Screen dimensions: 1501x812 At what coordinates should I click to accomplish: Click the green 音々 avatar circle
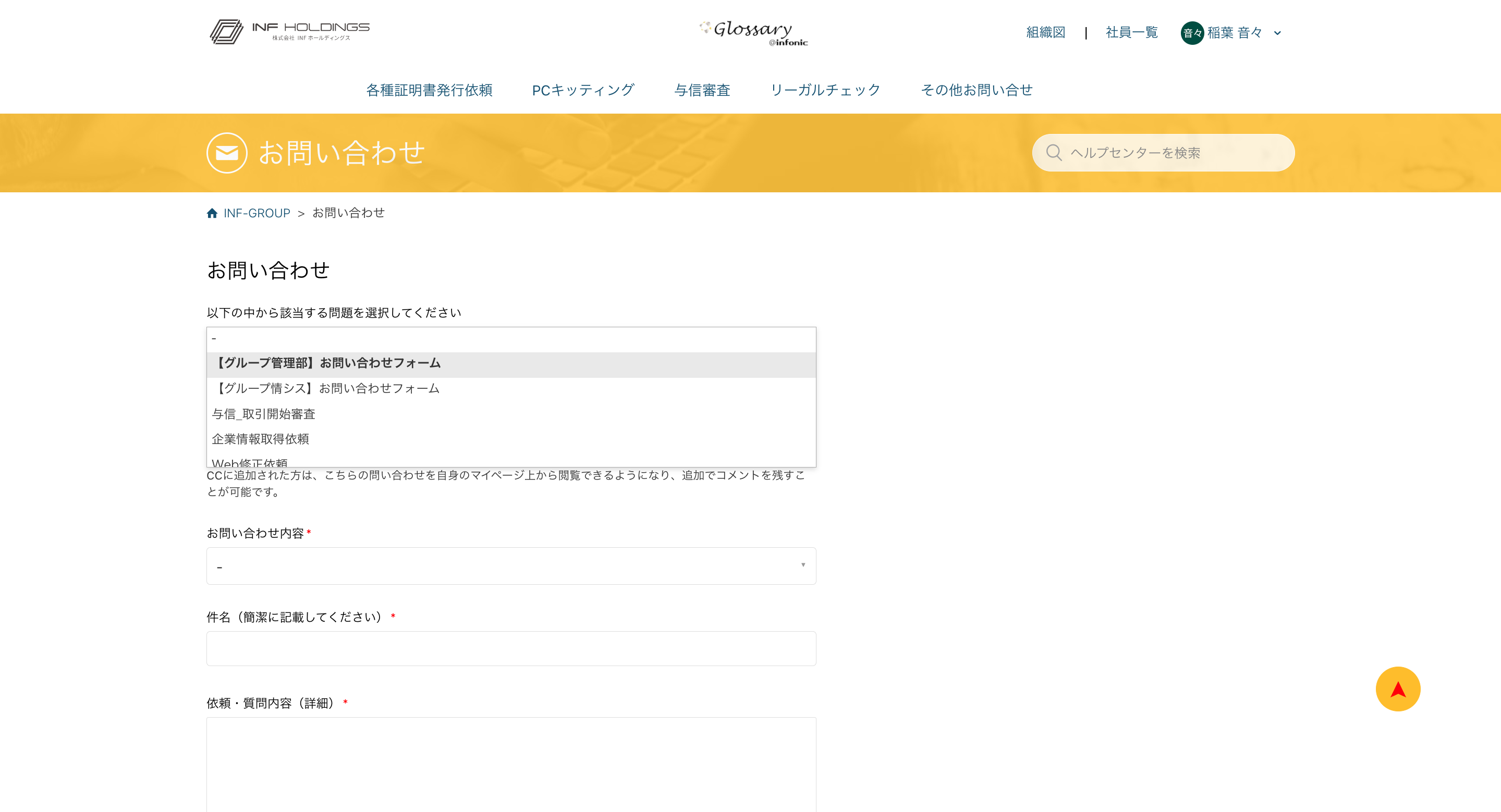pos(1192,33)
